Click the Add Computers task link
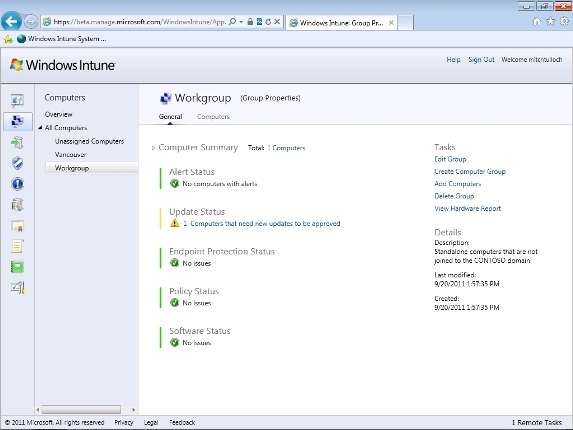The height and width of the screenshot is (430, 573). (x=458, y=184)
